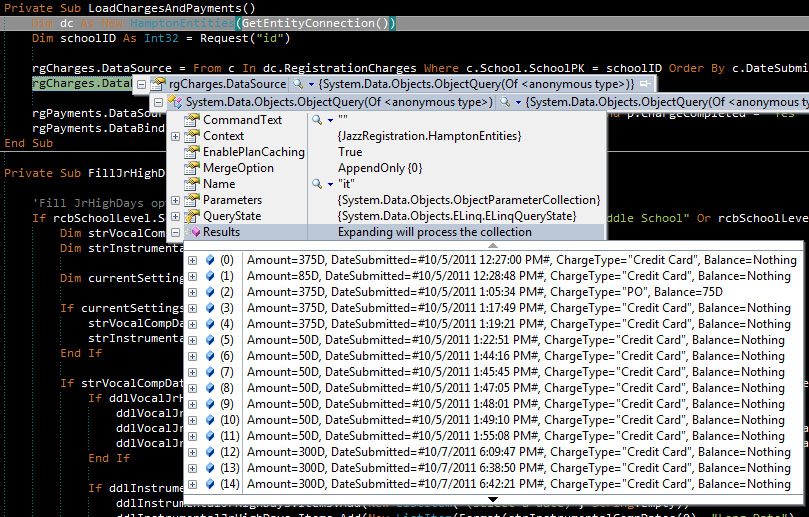Click GetEntityConnection() in the highlighted line
This screenshot has width=809, height=517.
(315, 23)
